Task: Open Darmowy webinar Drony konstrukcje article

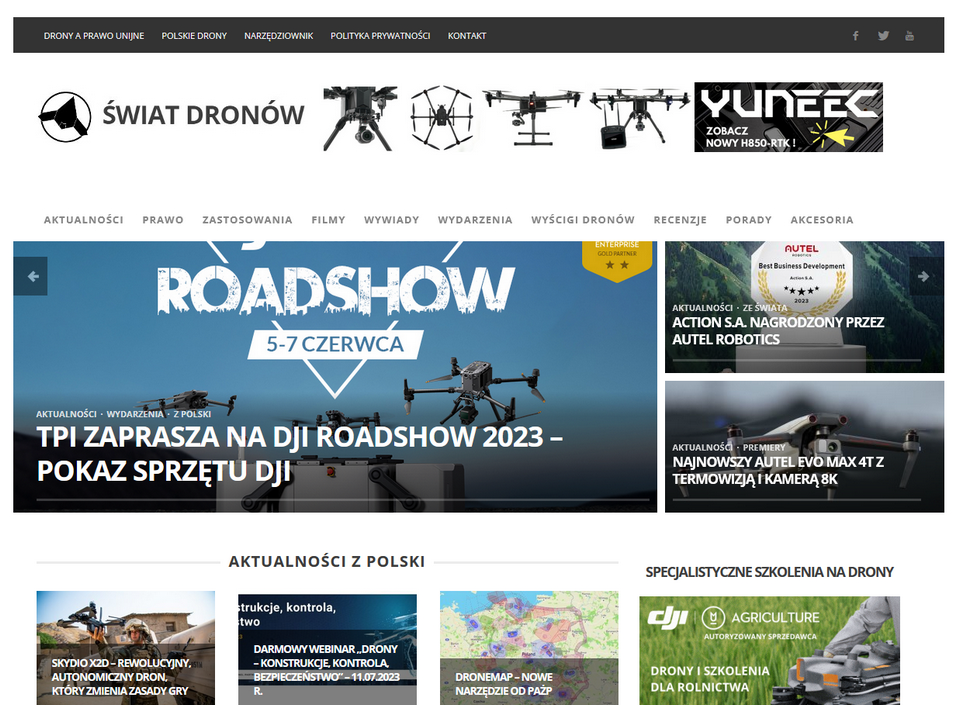Action: pos(326,670)
